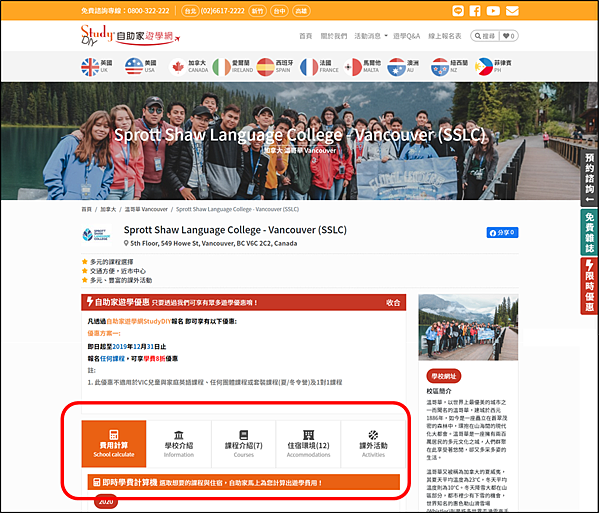The height and width of the screenshot is (513, 600).
Task: Select the 學校介紹 Information tab
Action: (x=179, y=444)
